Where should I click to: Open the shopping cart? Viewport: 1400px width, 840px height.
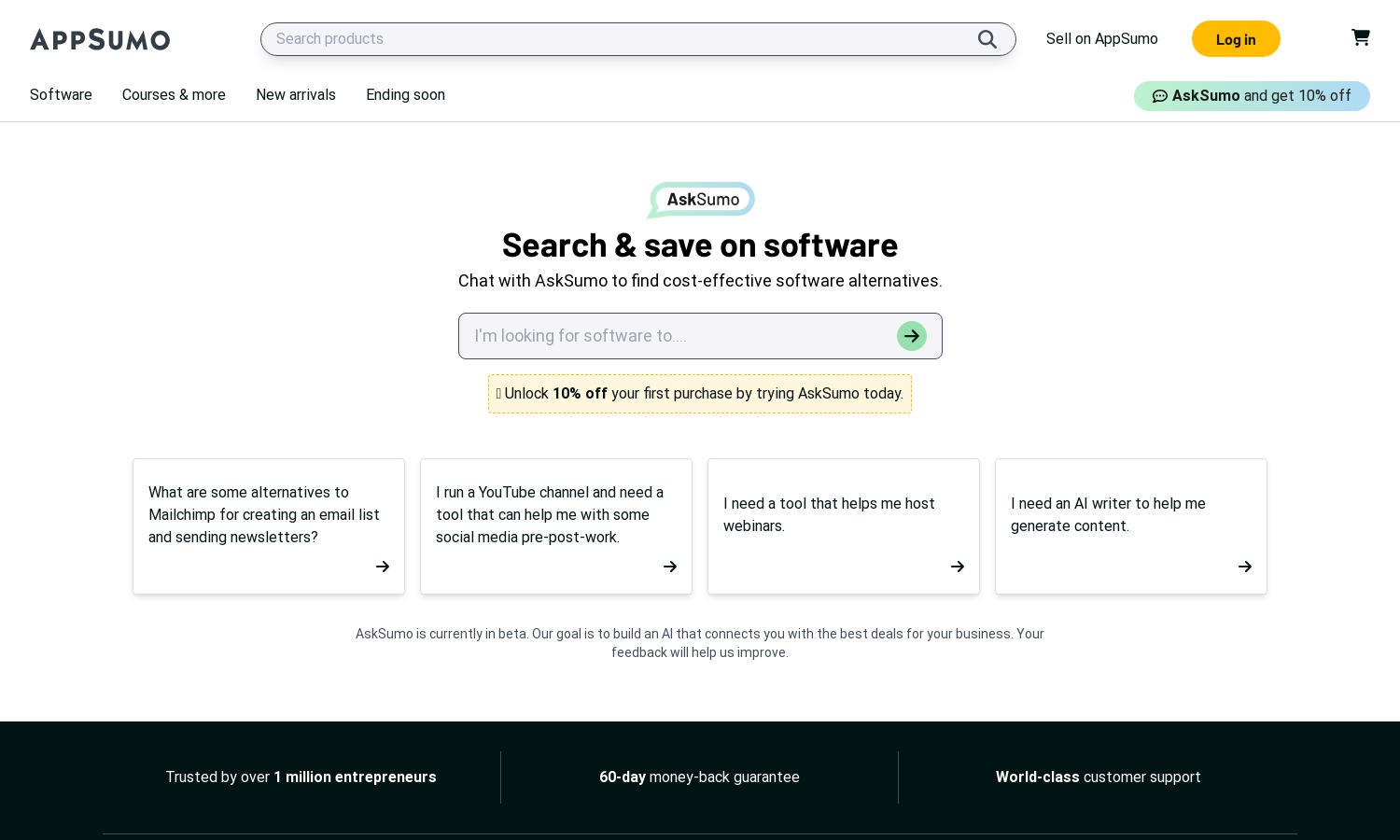click(x=1361, y=37)
